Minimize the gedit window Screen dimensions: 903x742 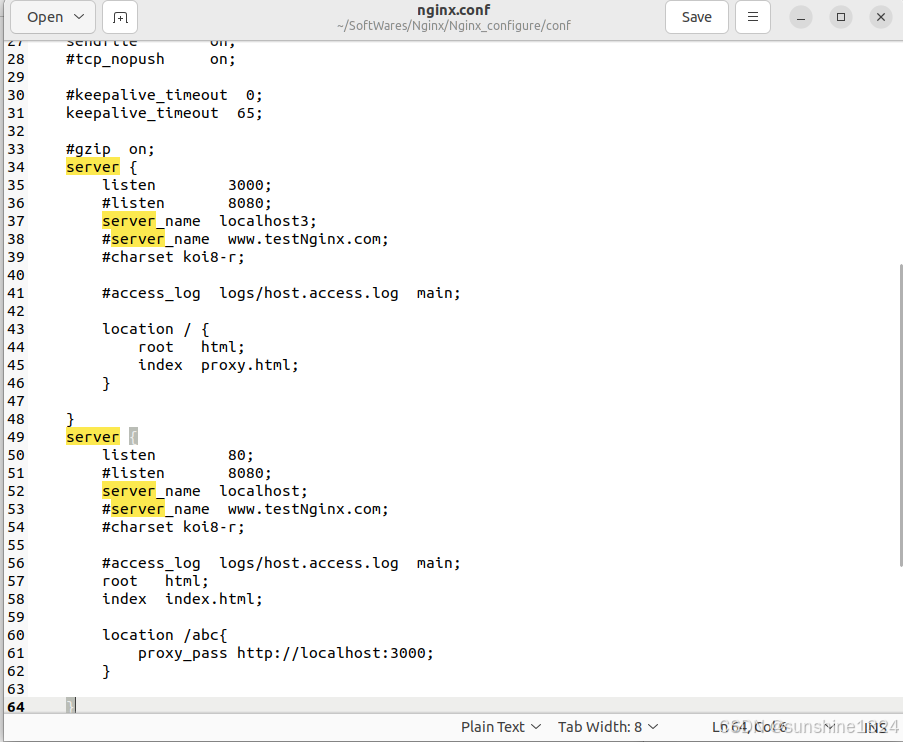coord(800,17)
